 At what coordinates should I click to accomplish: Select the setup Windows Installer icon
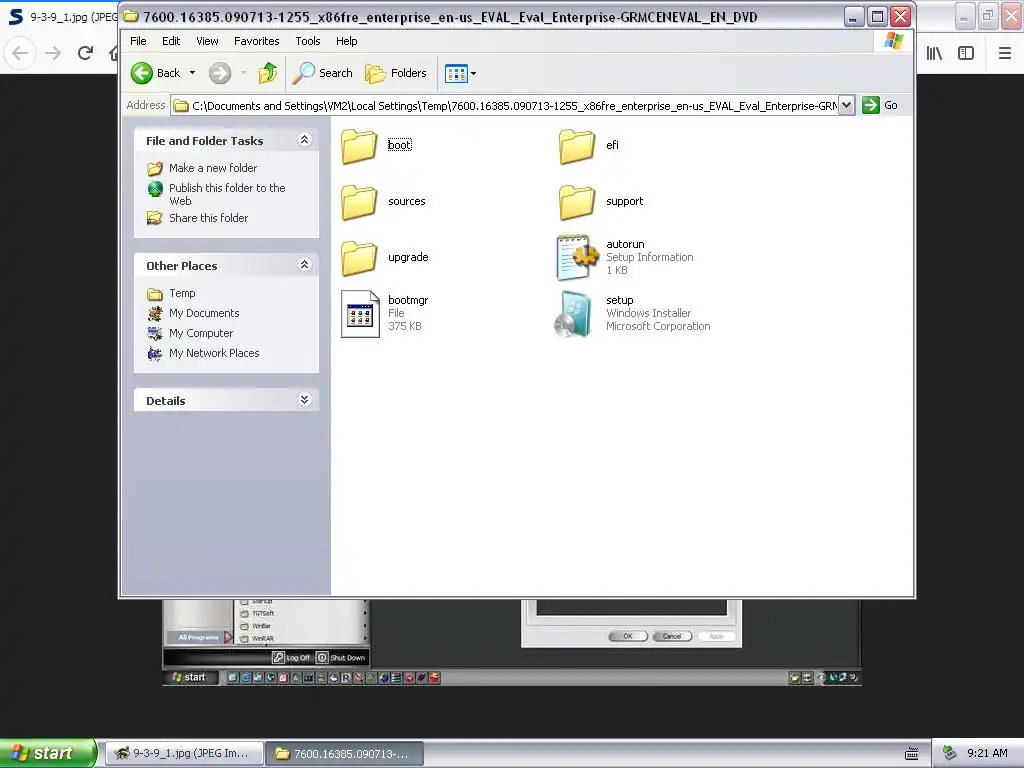(x=575, y=314)
